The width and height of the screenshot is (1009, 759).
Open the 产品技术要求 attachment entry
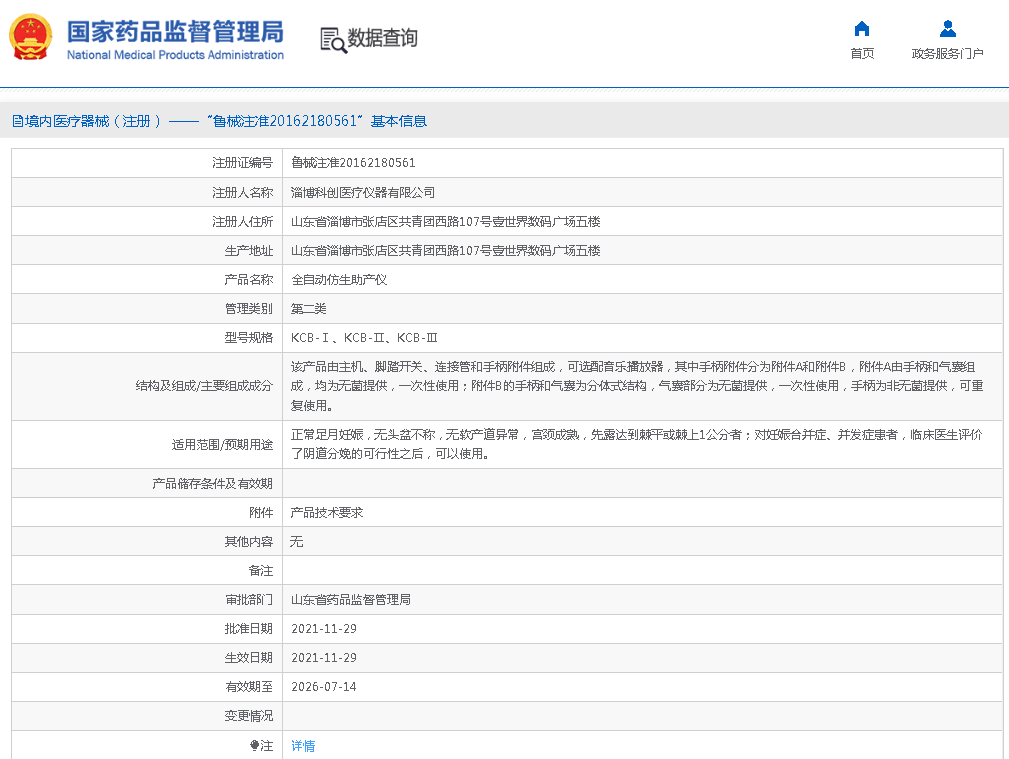click(327, 513)
